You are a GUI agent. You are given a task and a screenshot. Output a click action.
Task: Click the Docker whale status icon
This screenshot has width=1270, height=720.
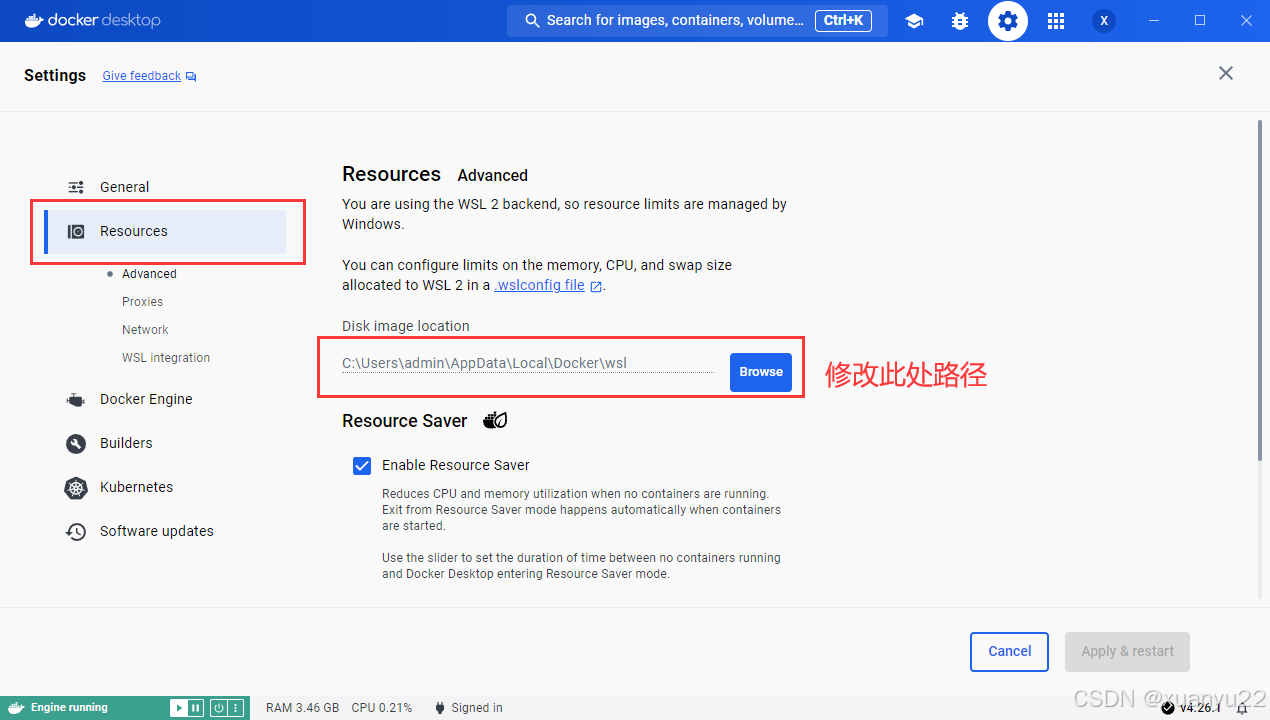(x=17, y=707)
